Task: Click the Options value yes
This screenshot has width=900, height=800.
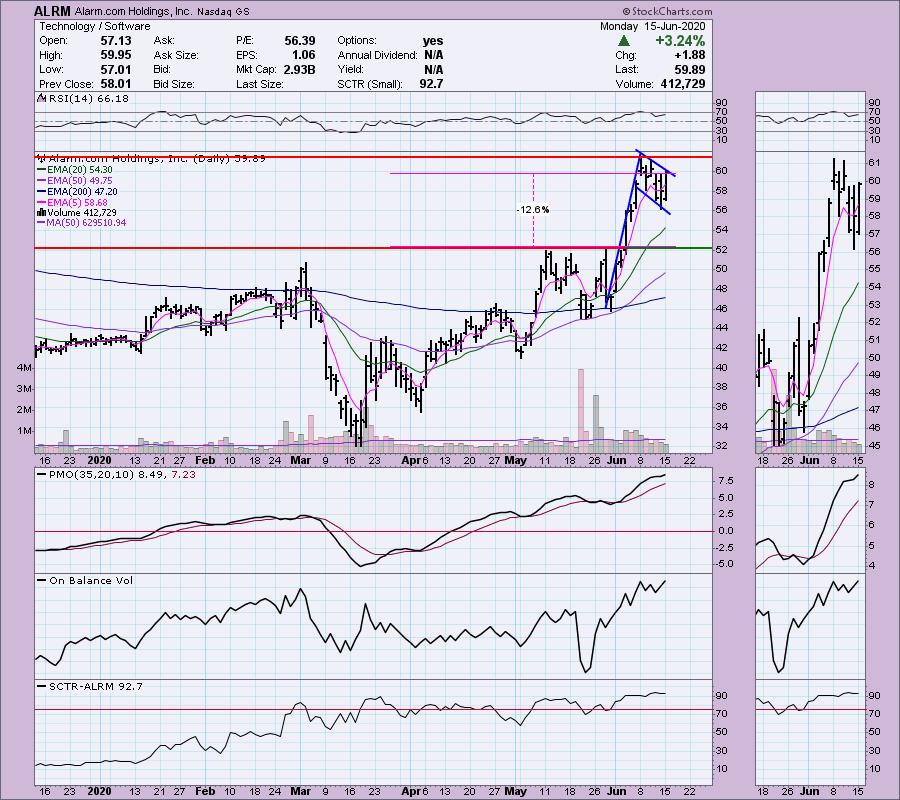Action: (x=433, y=41)
